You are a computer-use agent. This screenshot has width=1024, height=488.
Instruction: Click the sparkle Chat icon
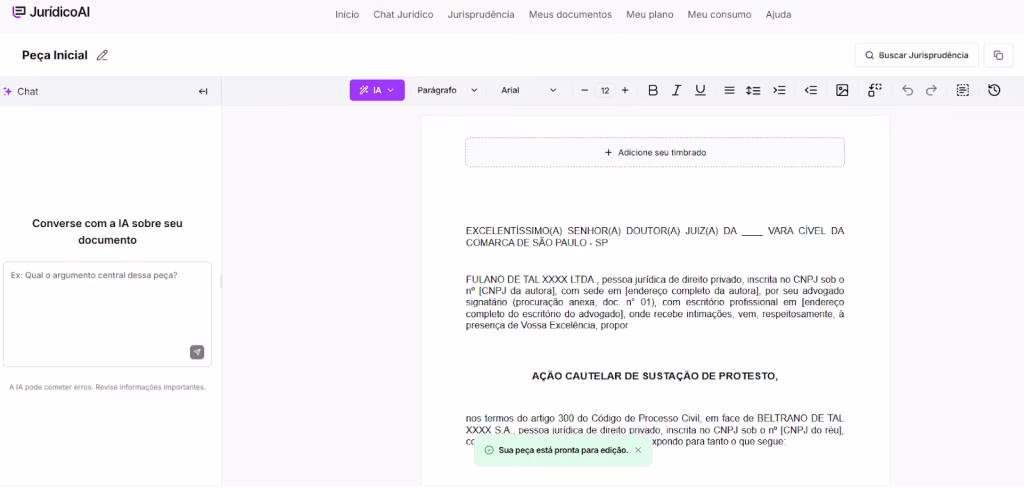[x=8, y=91]
